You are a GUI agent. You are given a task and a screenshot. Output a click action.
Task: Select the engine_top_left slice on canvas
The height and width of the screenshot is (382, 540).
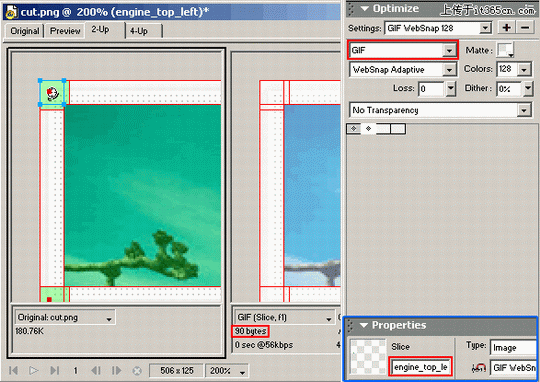(x=52, y=92)
